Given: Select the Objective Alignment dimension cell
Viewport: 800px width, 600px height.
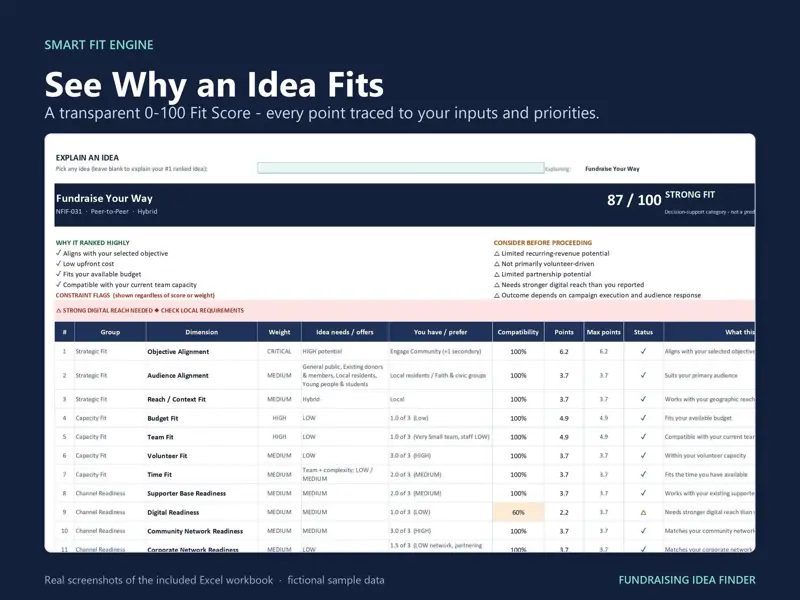Looking at the screenshot, I should pos(202,352).
